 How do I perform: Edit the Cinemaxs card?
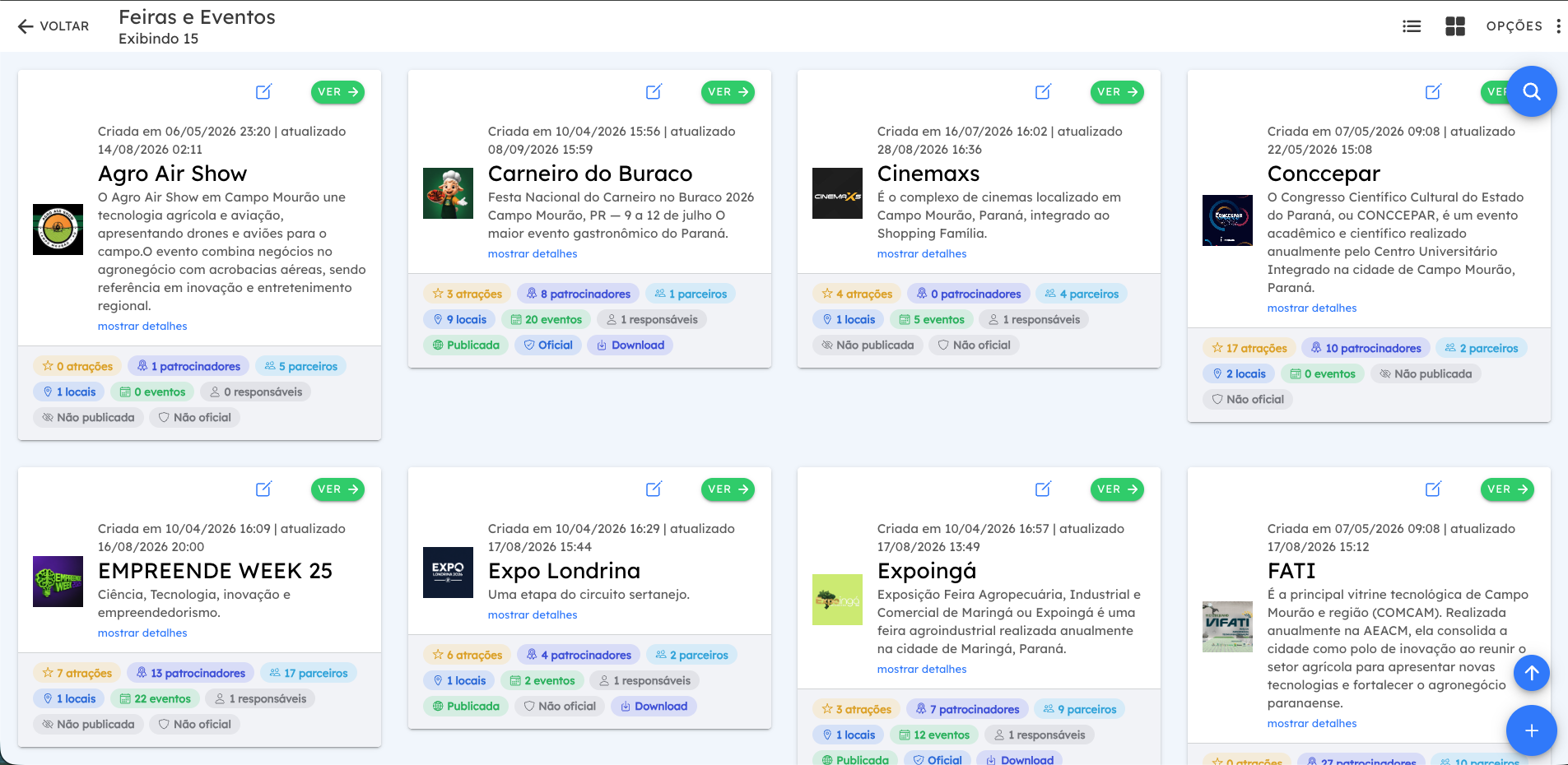[1043, 92]
